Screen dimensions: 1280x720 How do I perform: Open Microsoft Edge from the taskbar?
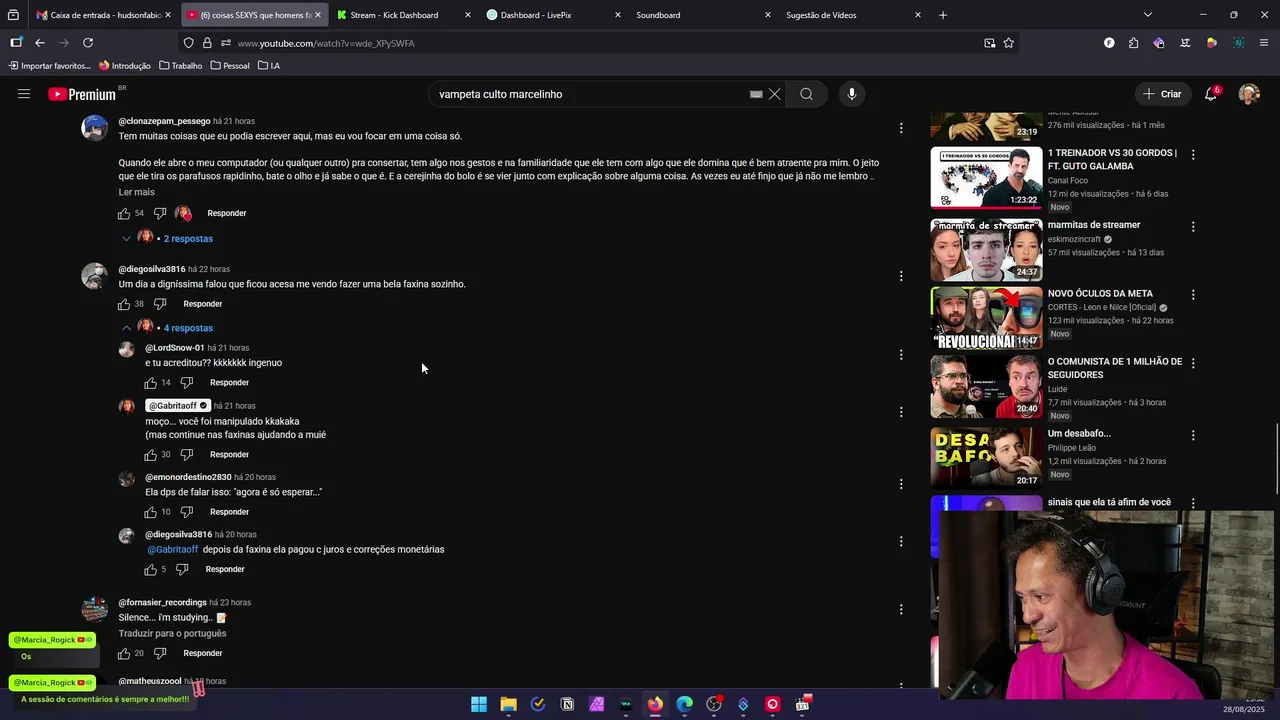[684, 704]
